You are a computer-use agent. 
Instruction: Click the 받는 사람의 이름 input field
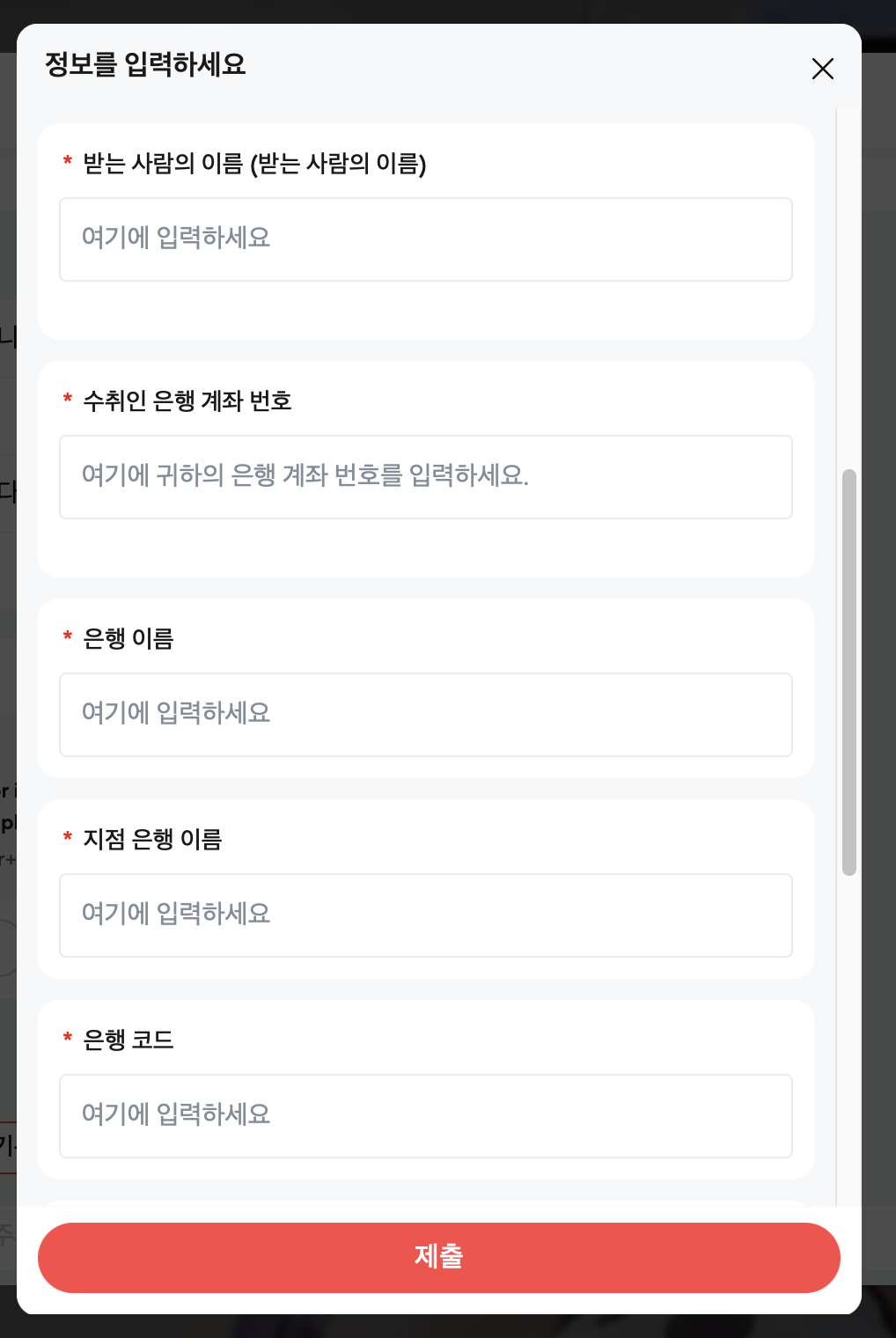426,239
